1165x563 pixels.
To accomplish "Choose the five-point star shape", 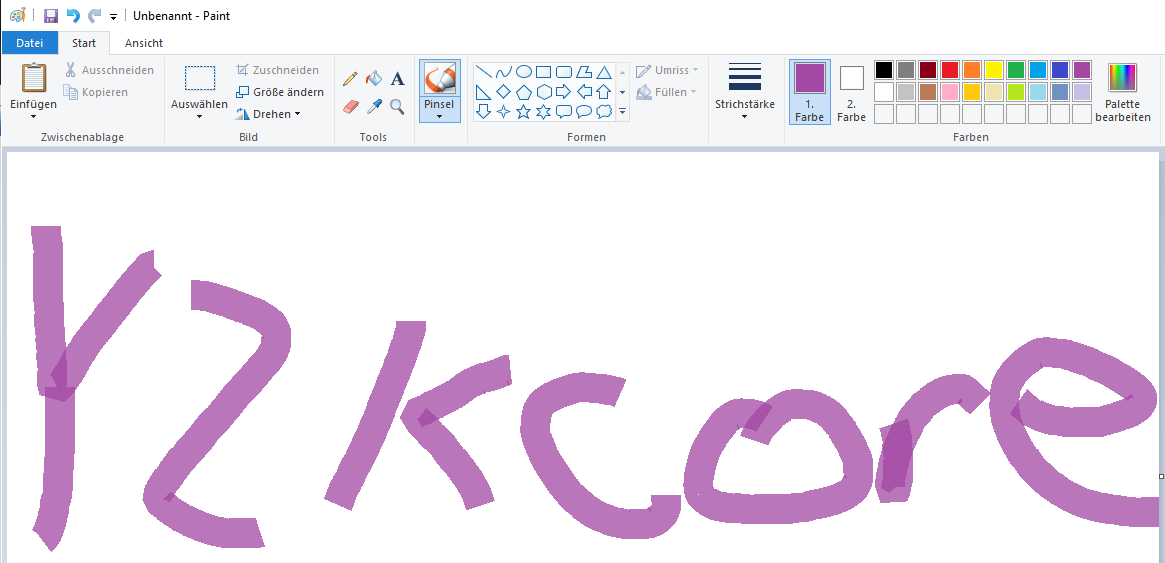I will pos(523,112).
